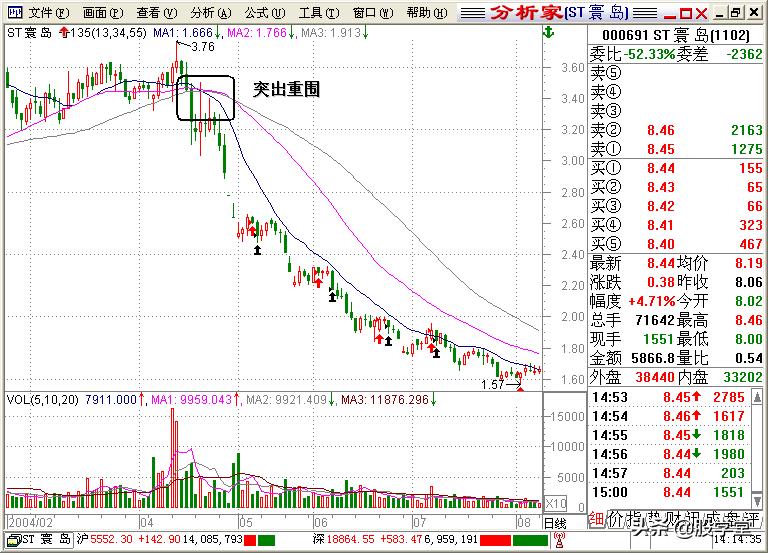Viewport: 768px width, 553px height.
Task: Open the 公式(U) menu
Action: pyautogui.click(x=265, y=13)
